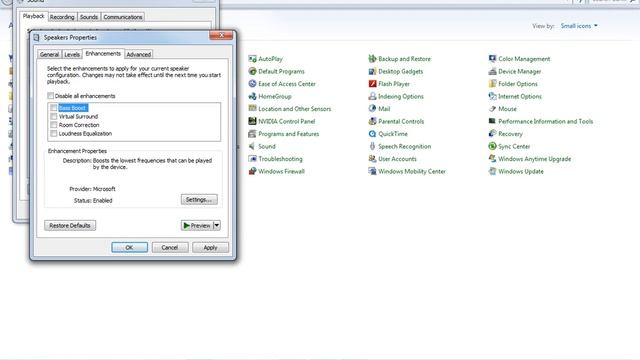Play the enhancement Preview
Viewport: 640px width, 360px height.
(x=197, y=225)
